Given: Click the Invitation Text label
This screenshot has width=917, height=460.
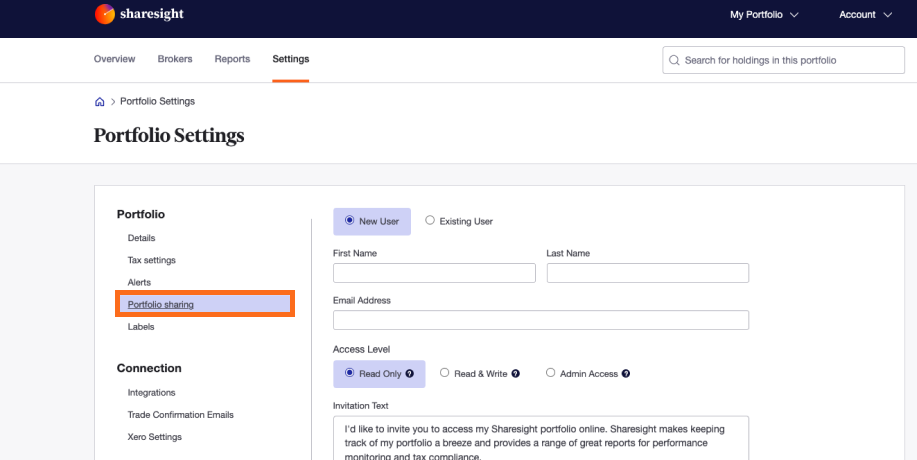Looking at the screenshot, I should (361, 406).
